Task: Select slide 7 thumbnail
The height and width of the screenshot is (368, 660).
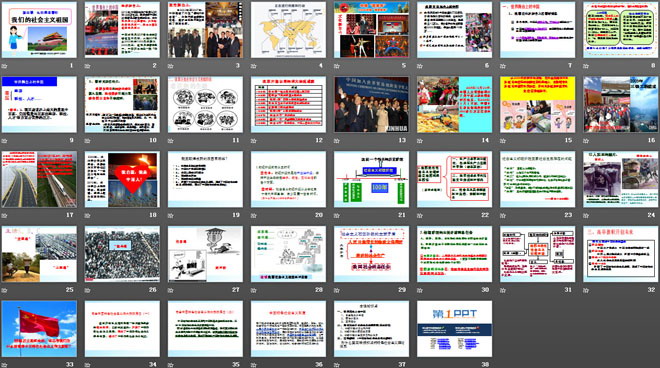Action: (538, 30)
